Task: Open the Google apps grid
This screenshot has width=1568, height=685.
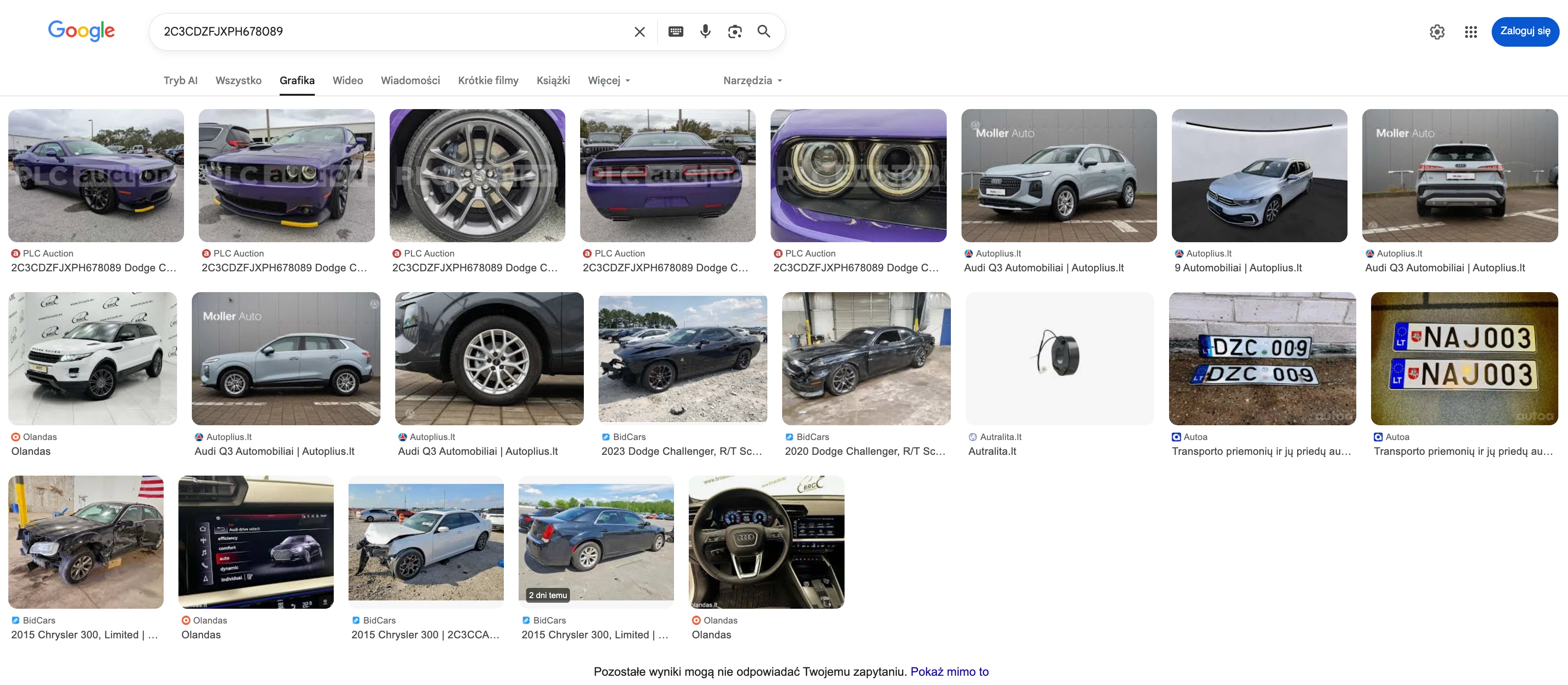Action: click(x=1470, y=32)
